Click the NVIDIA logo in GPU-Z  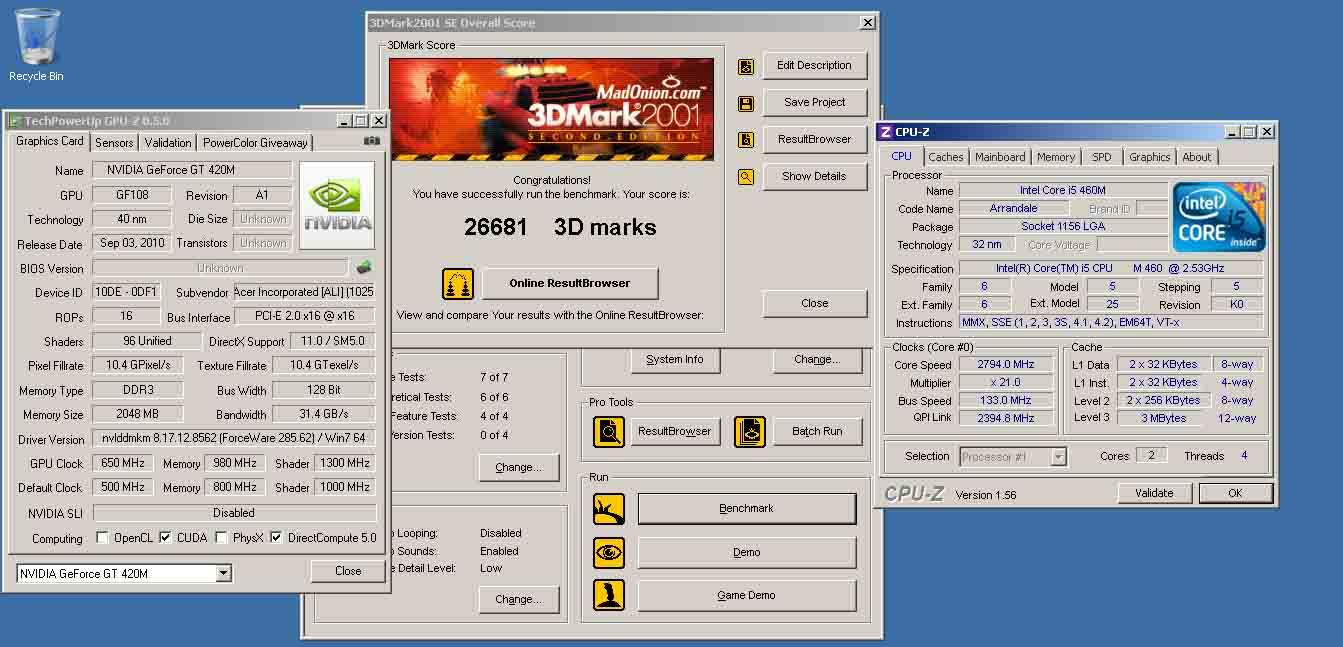pos(337,205)
